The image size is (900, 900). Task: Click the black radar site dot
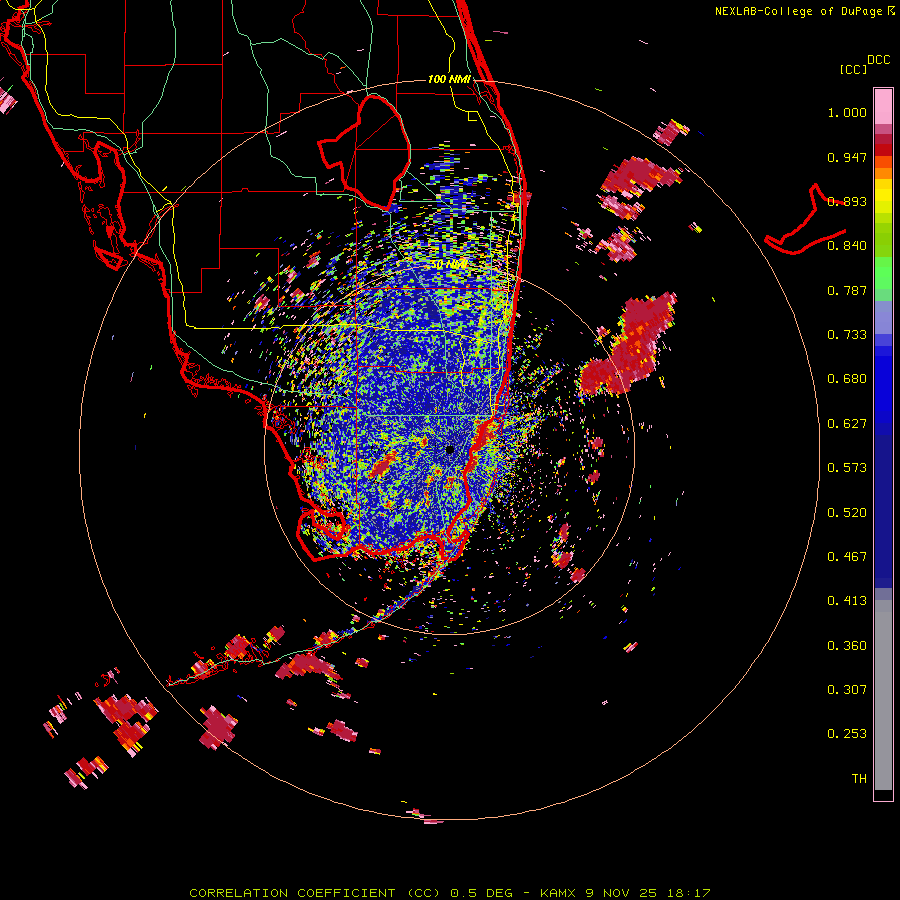pos(450,450)
